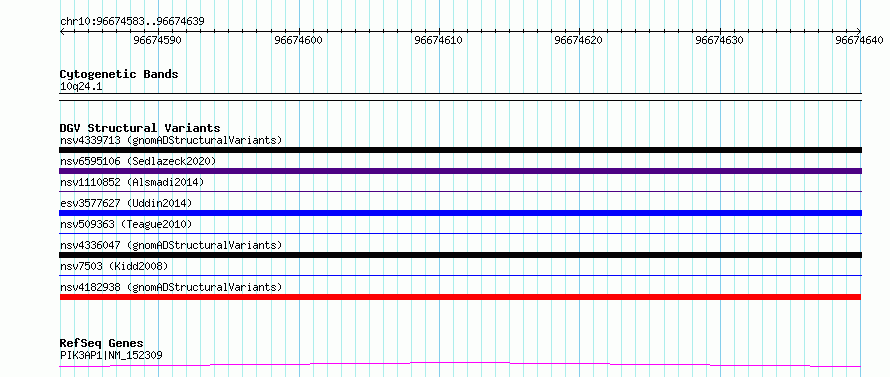Click the 96674630 ruler position
Screen dimensions: 890x377
point(720,40)
